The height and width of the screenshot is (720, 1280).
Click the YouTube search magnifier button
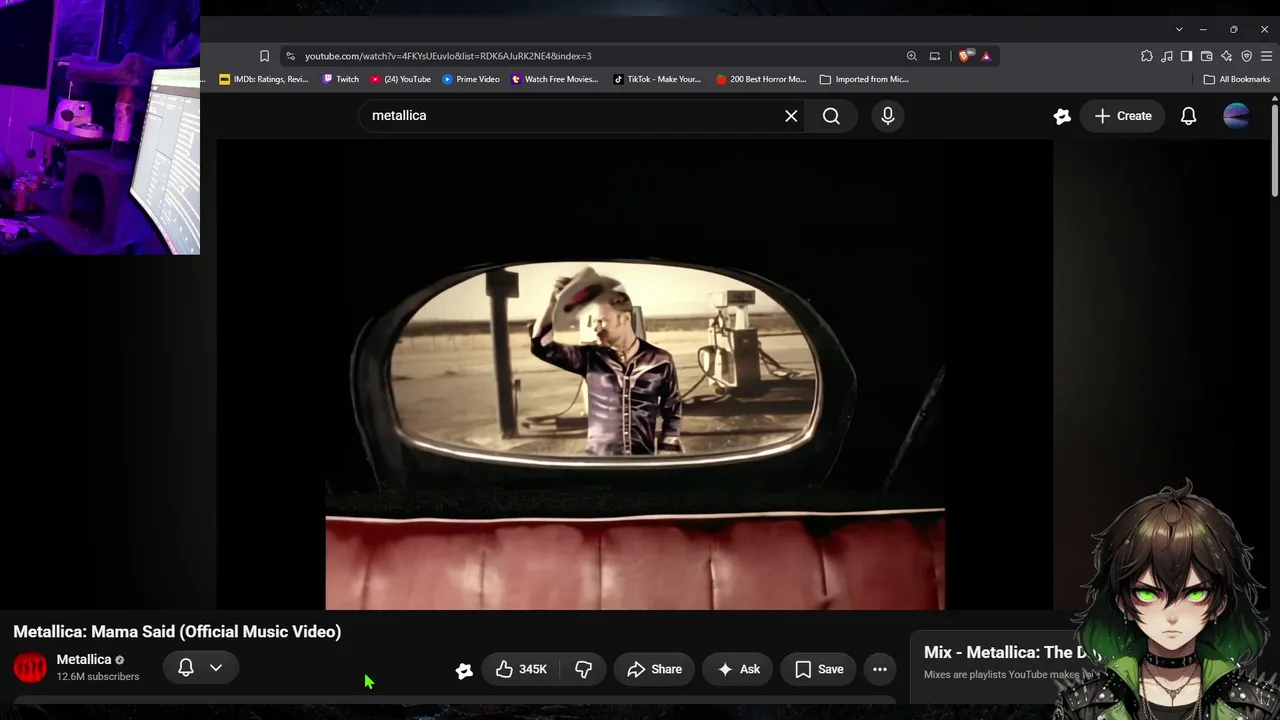(831, 116)
